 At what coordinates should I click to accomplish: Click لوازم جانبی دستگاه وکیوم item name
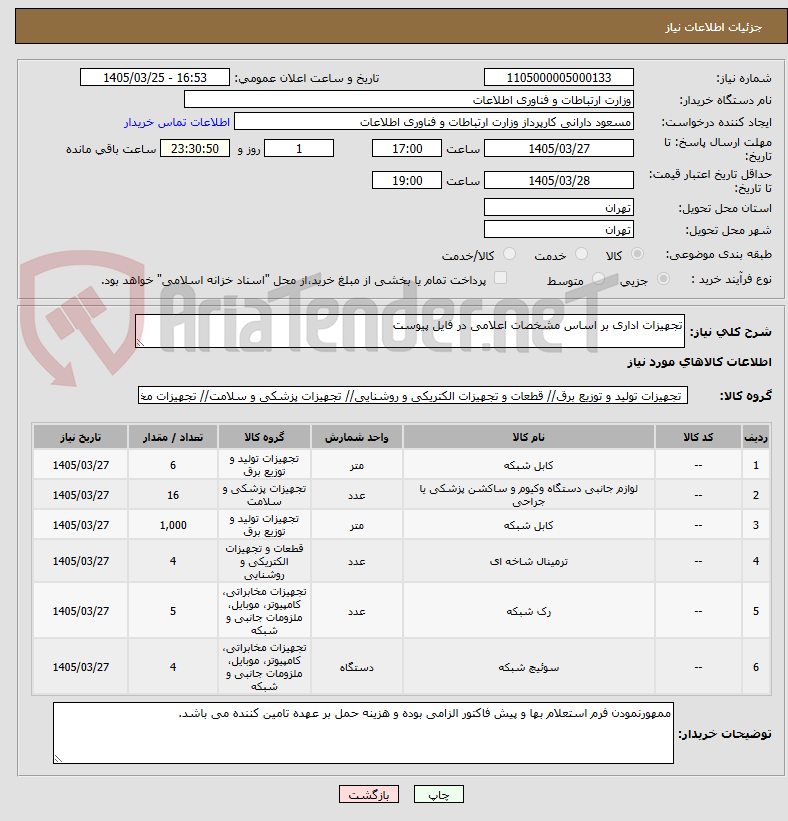click(528, 495)
